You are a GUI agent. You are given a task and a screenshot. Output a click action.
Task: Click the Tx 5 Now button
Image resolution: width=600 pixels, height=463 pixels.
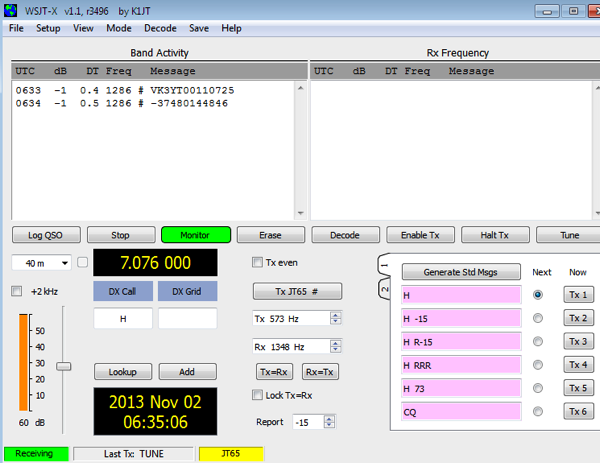(579, 388)
